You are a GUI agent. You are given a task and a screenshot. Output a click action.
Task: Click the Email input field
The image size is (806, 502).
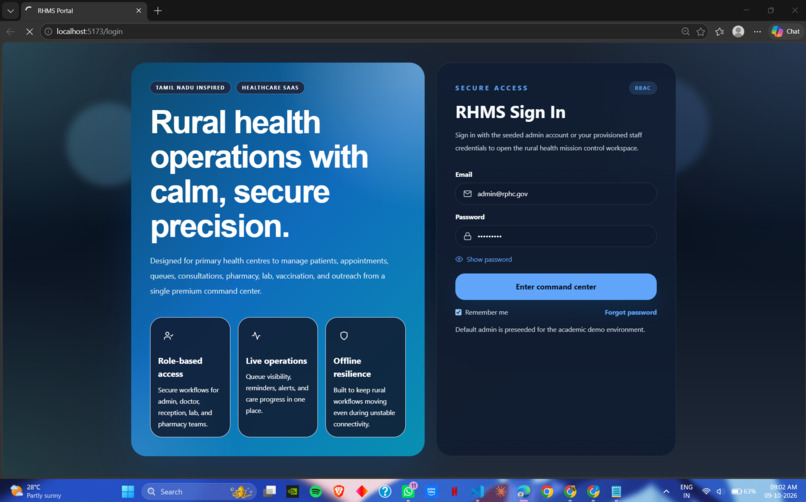pyautogui.click(x=556, y=194)
